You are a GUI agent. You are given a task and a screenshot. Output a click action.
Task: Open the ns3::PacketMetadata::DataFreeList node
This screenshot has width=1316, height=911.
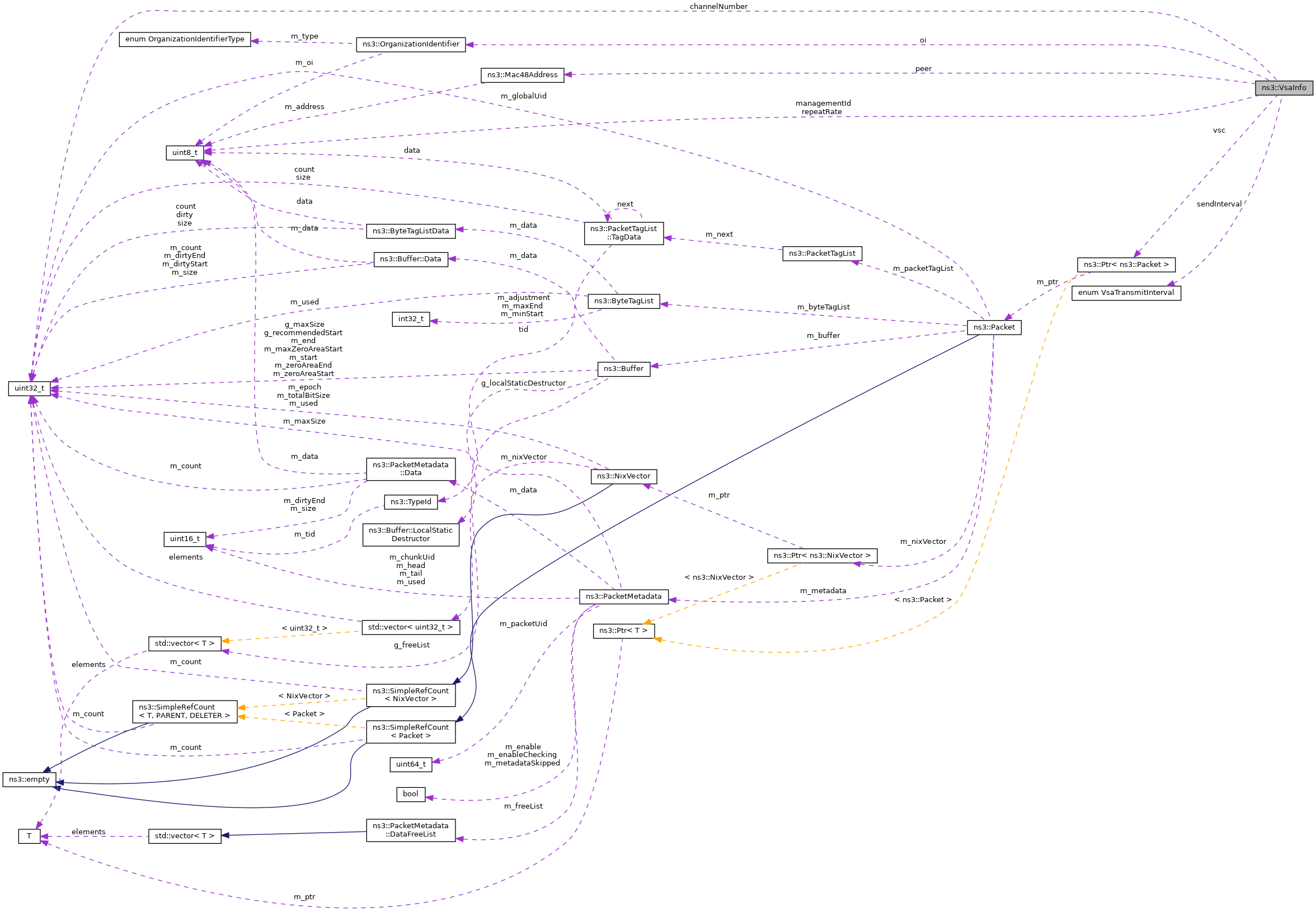tap(410, 830)
